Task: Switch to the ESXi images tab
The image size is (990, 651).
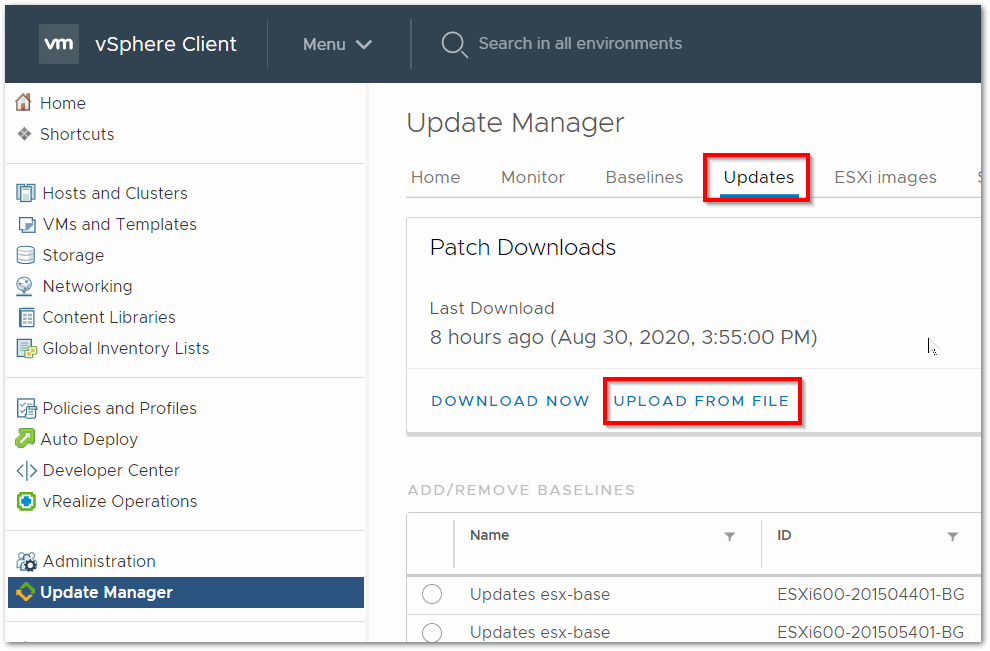Action: tap(885, 177)
